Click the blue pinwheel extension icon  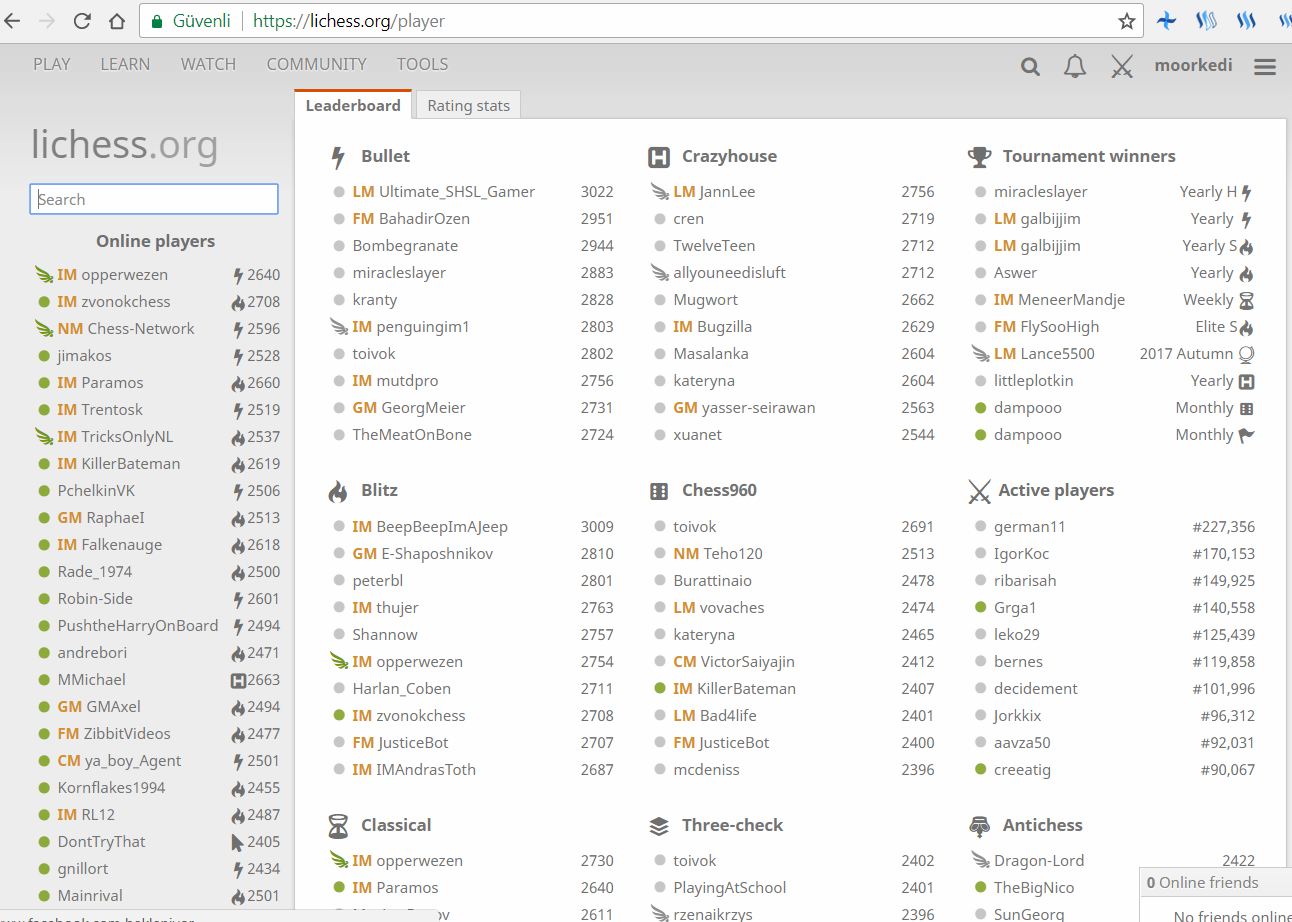tap(1167, 21)
